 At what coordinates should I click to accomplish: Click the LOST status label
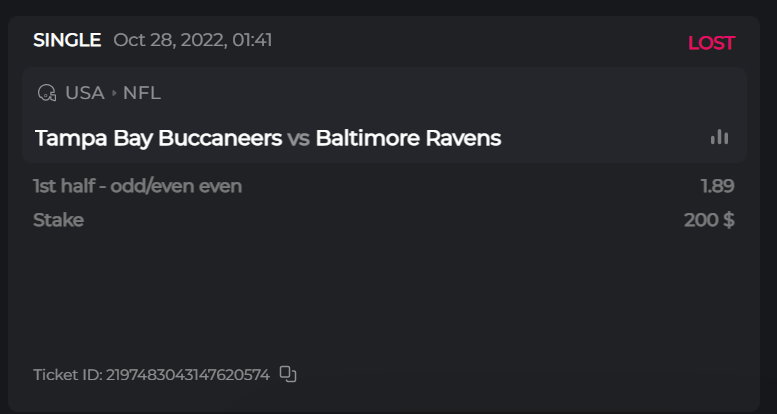711,43
